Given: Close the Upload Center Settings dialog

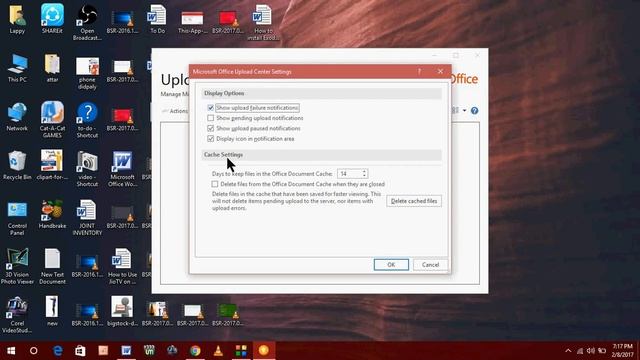Looking at the screenshot, I should point(440,71).
